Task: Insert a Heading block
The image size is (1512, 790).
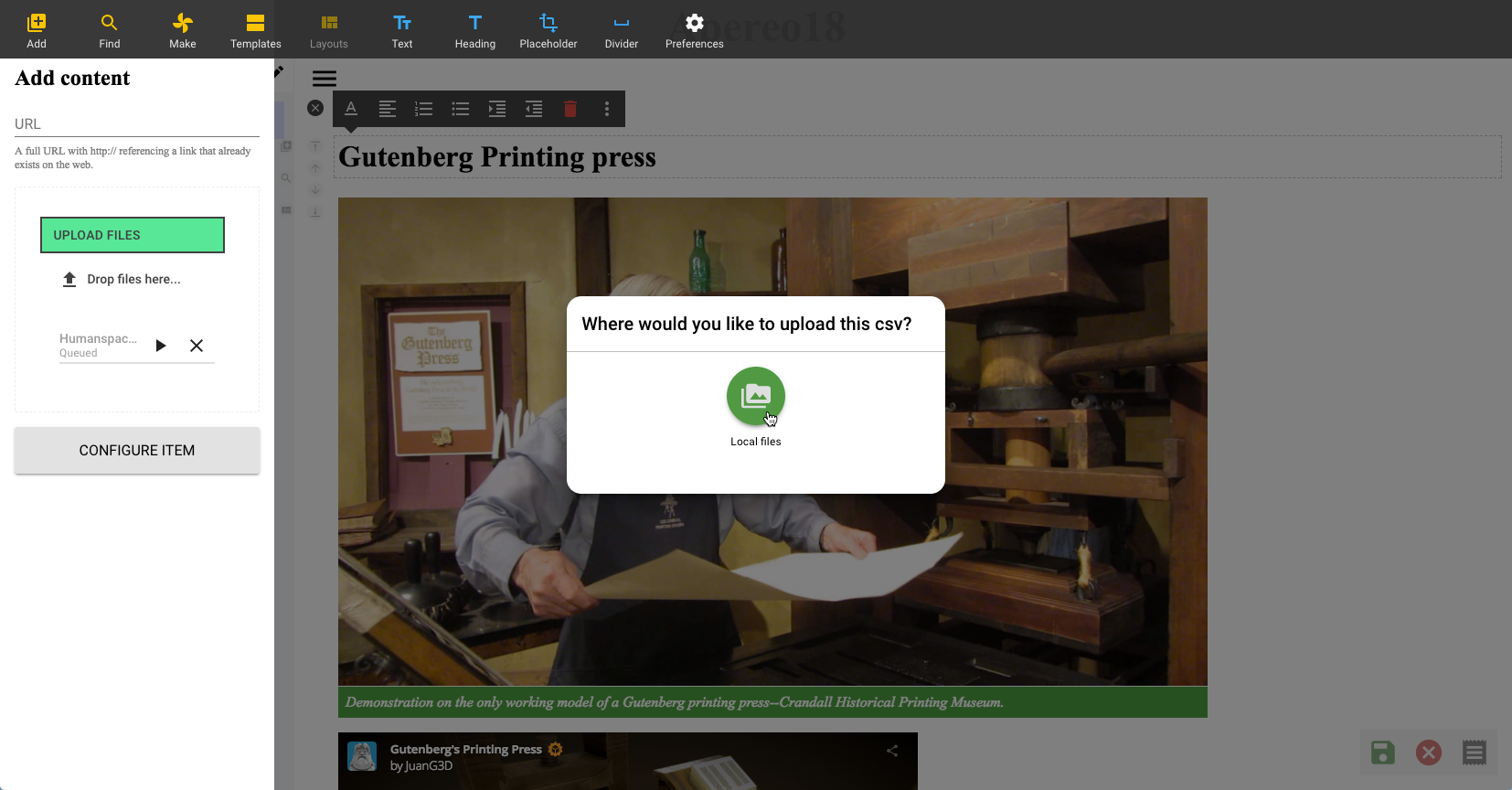Action: point(475,29)
